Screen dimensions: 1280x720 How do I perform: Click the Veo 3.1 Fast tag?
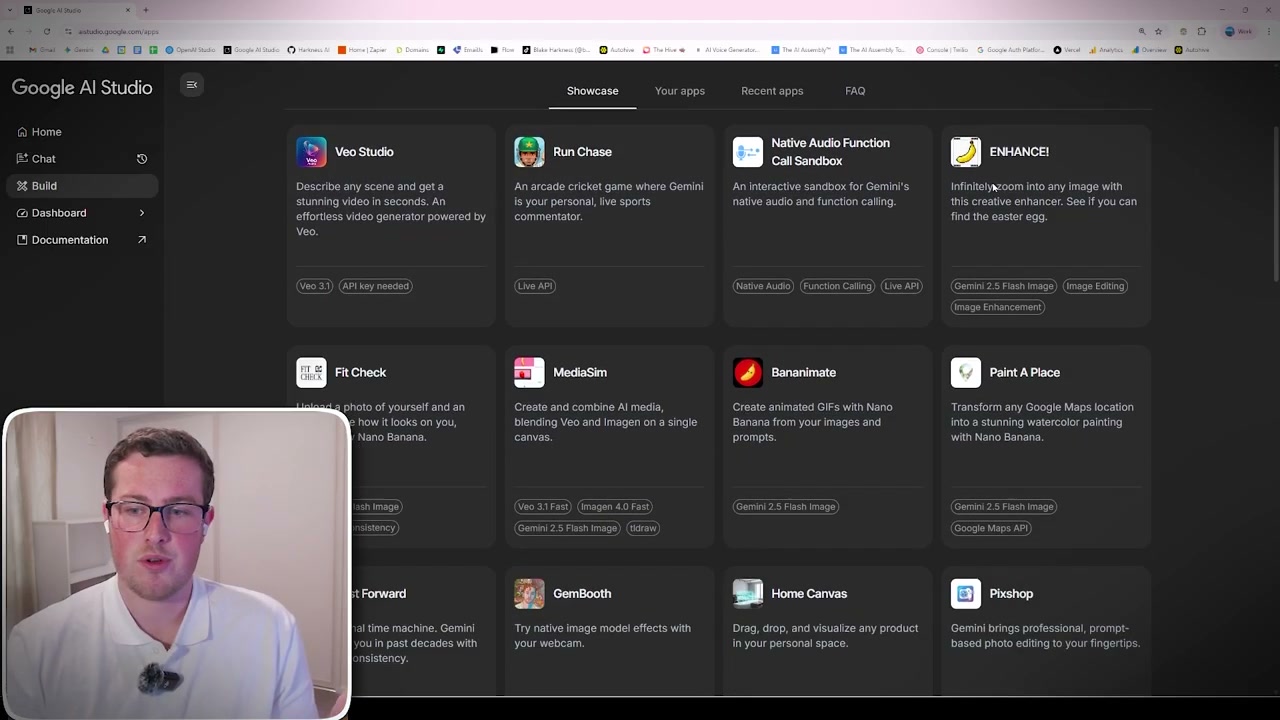(543, 507)
